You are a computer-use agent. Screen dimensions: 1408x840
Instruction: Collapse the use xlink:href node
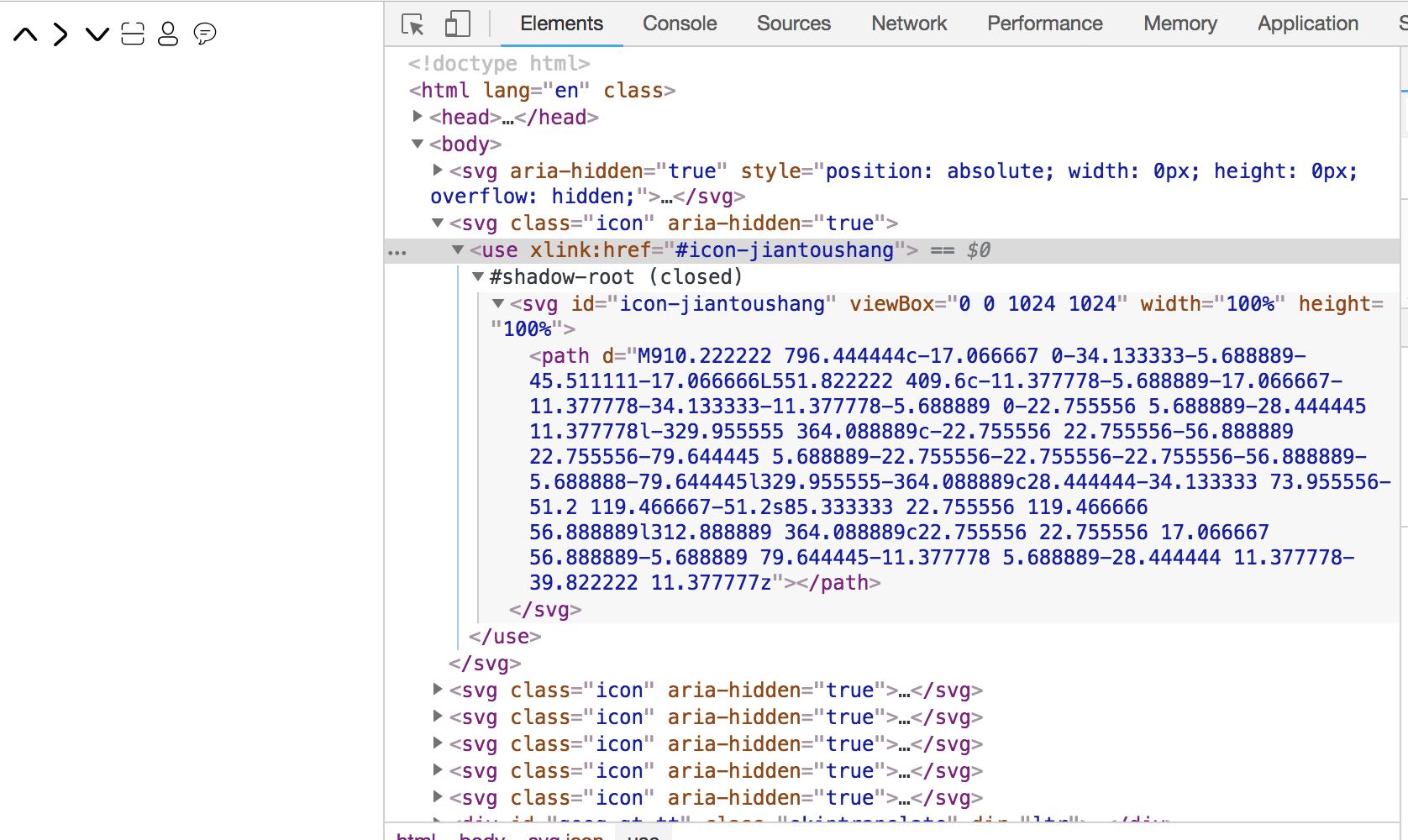pos(458,249)
